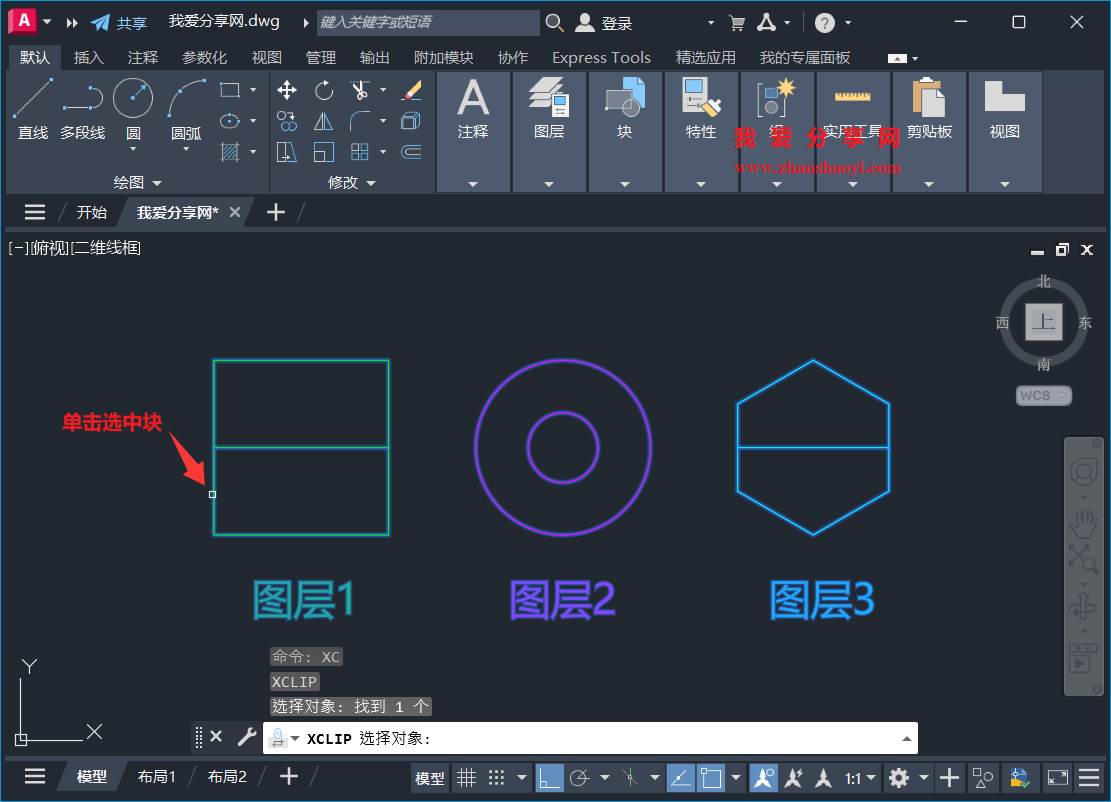Select the 圆 circle tool
The width and height of the screenshot is (1111, 802).
[131, 98]
